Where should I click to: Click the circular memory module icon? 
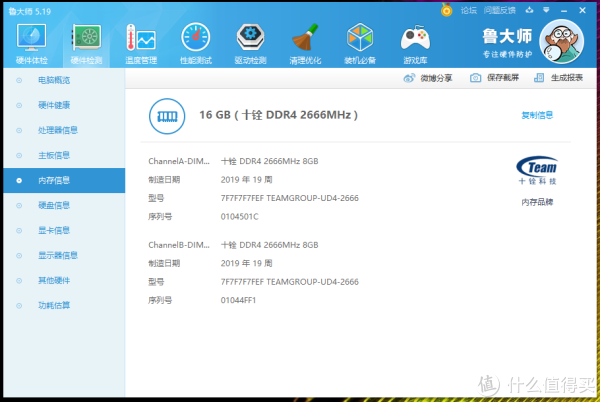tap(167, 116)
